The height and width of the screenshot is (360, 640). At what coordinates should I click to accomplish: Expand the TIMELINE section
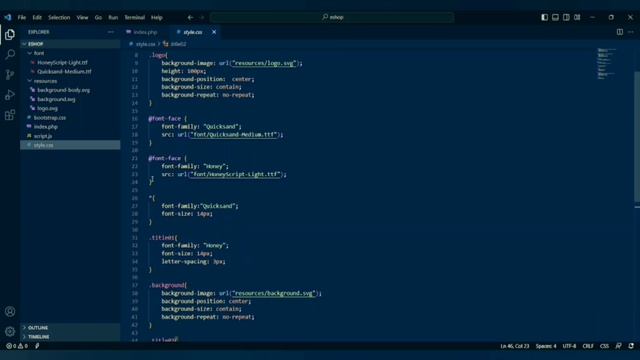[x=70, y=337]
